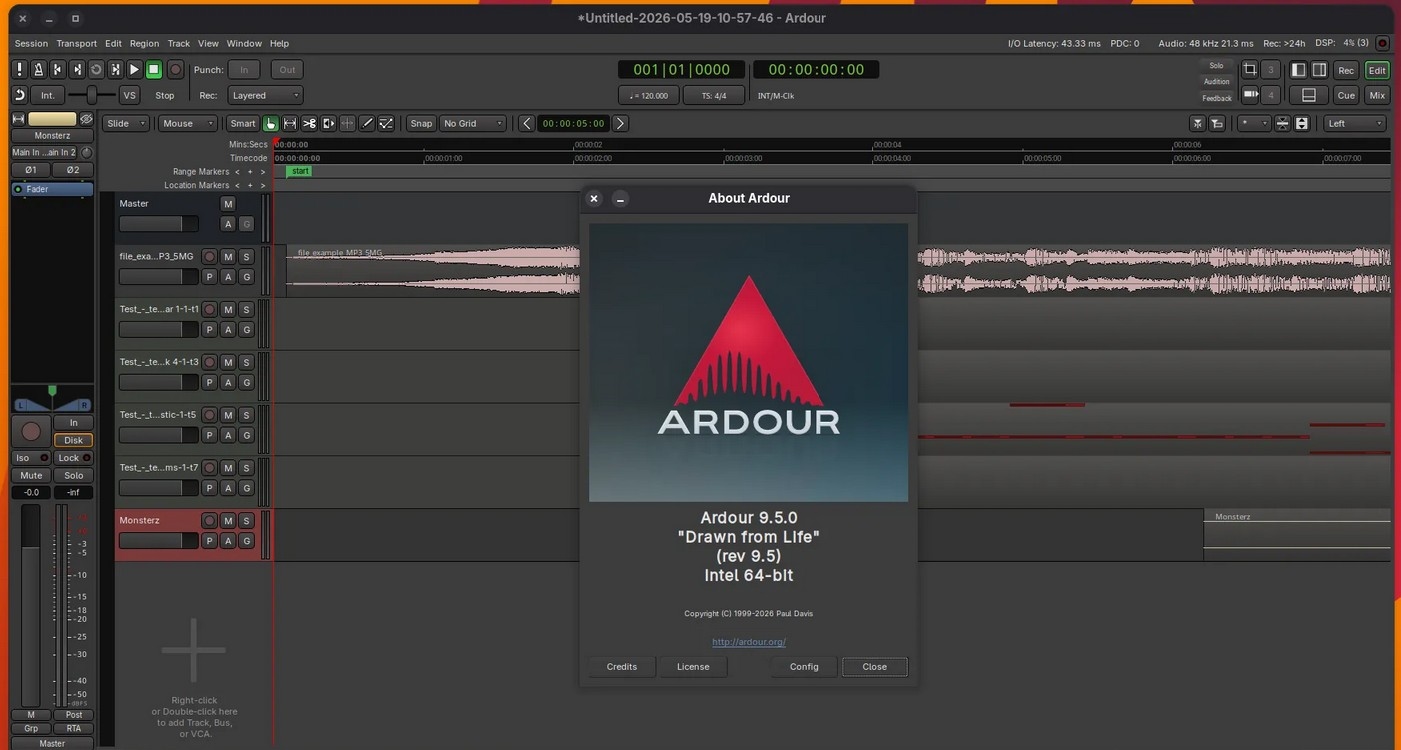The image size is (1401, 750).
Task: Select the Draw pencil tool
Action: click(x=367, y=123)
